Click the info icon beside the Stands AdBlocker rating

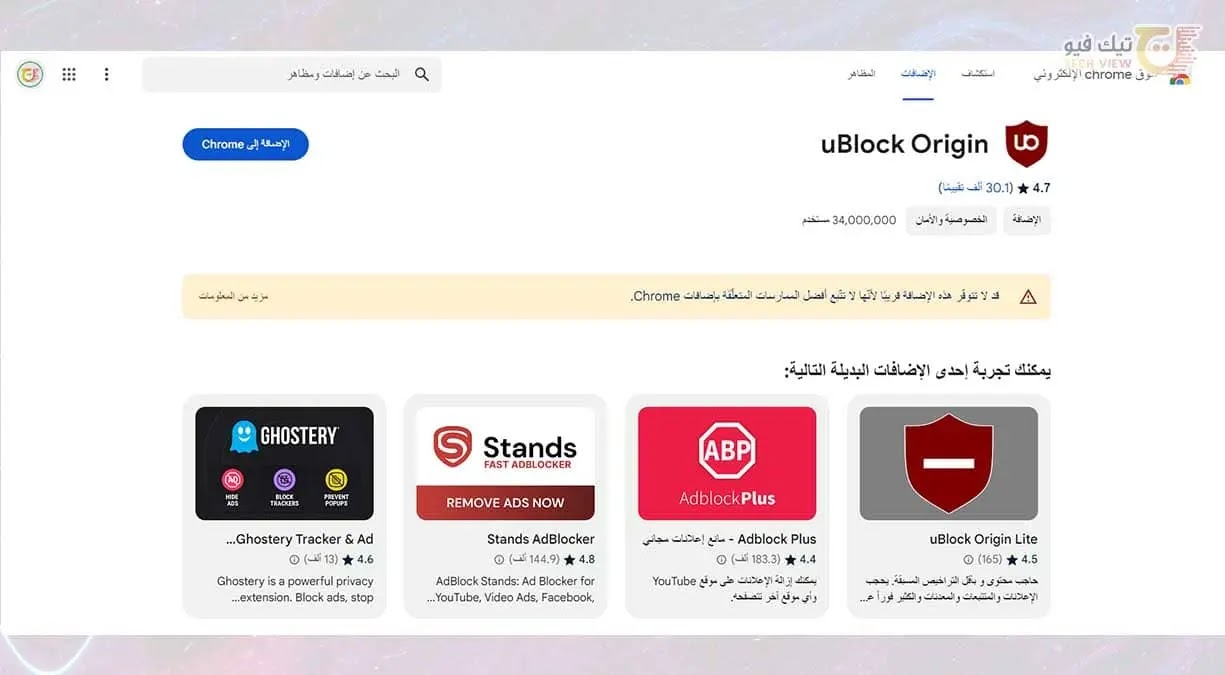[x=498, y=560]
